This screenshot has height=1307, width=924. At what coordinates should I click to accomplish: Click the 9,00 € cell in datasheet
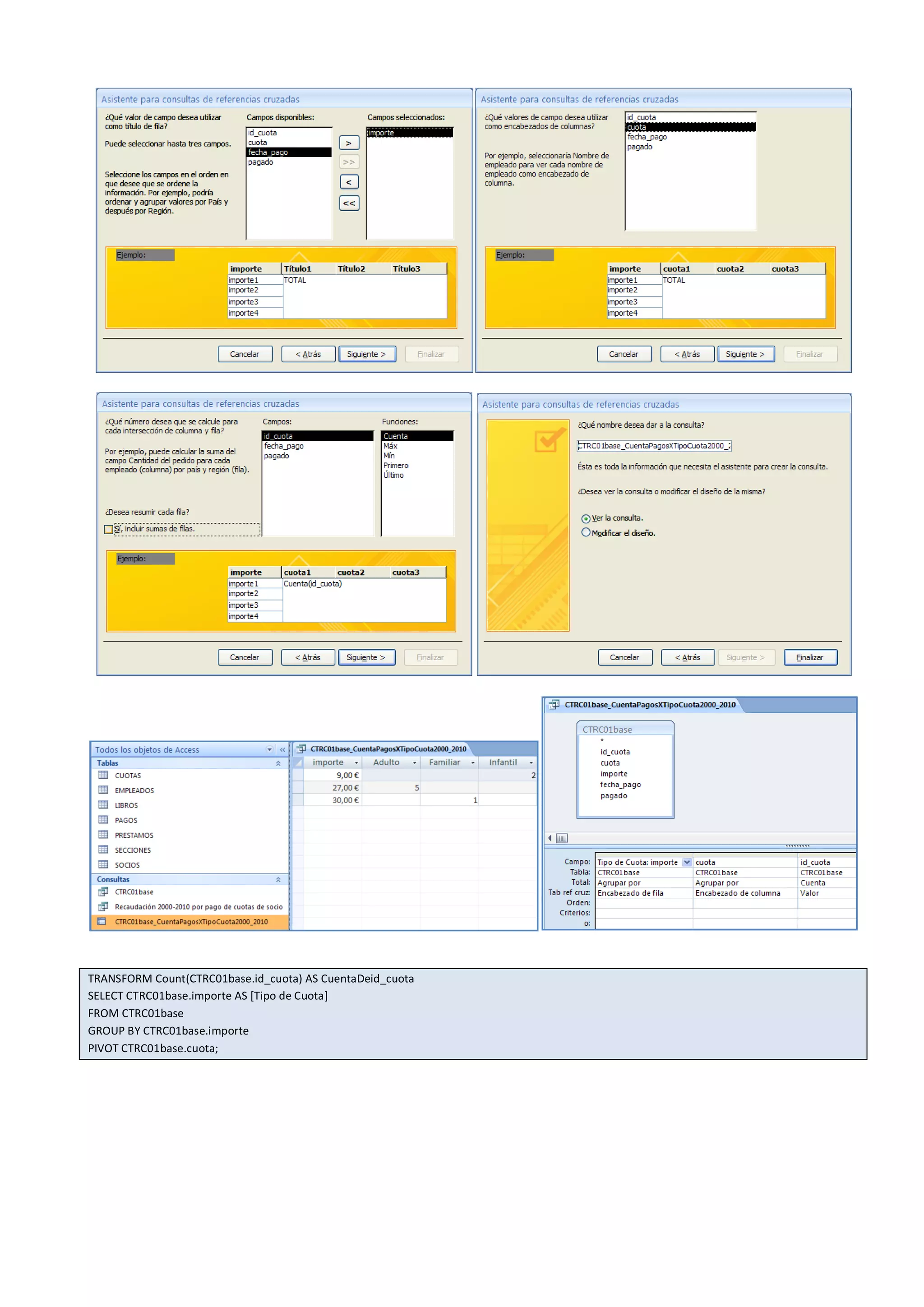coord(333,776)
